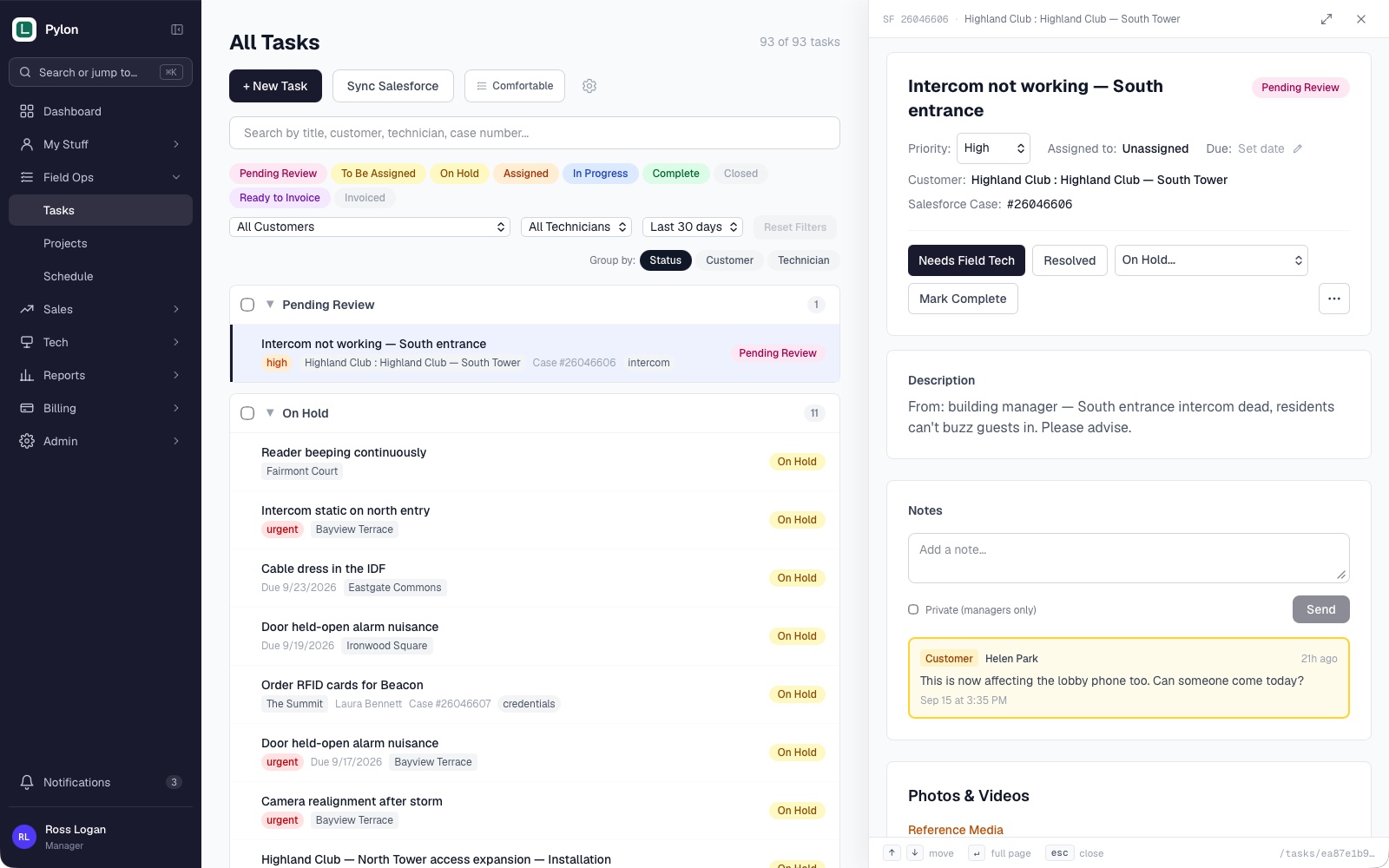Click the Tech monitor icon
The width and height of the screenshot is (1389, 868).
click(x=27, y=342)
